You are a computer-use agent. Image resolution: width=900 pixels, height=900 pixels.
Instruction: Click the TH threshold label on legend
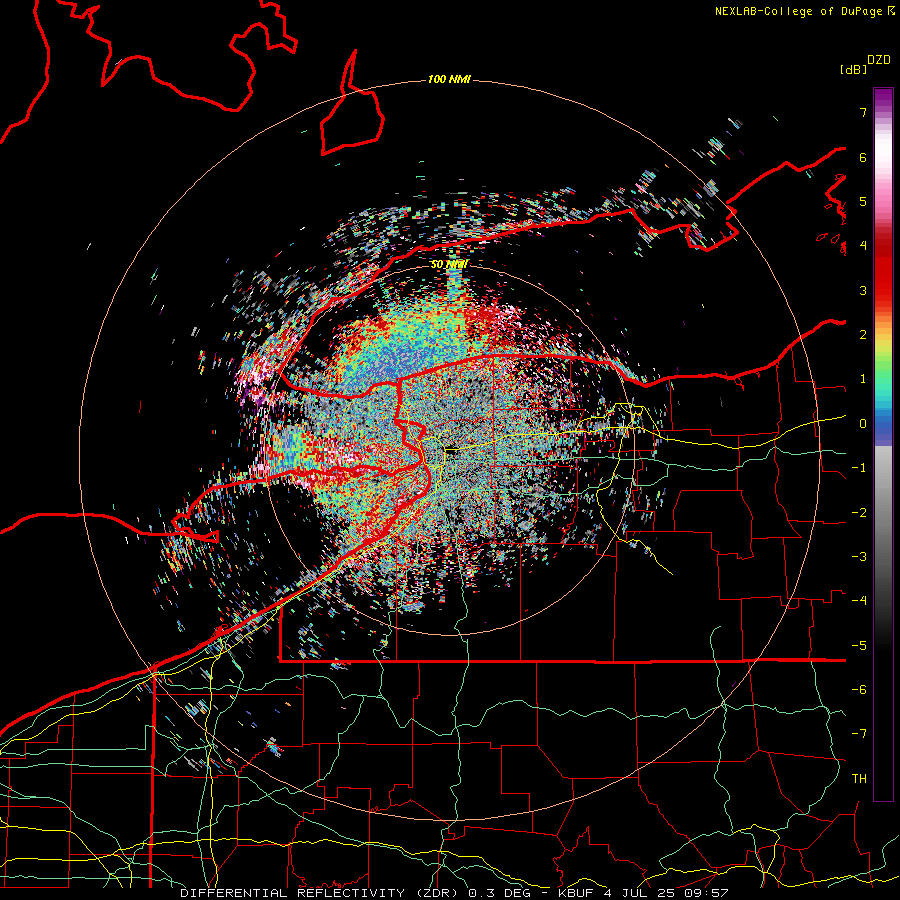click(x=859, y=778)
